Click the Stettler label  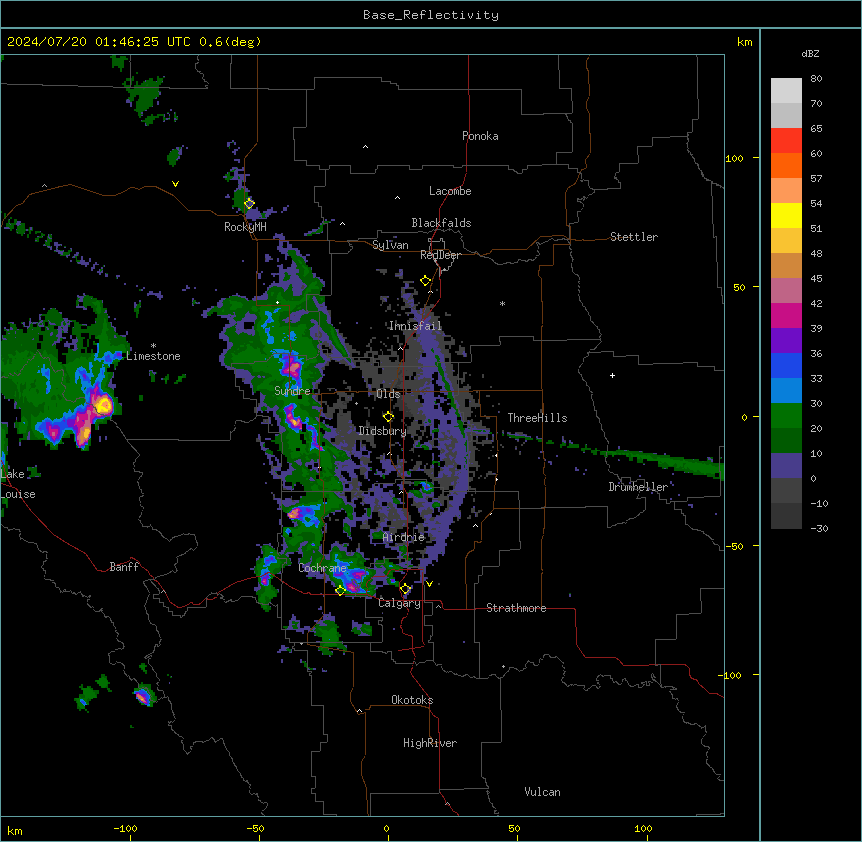coord(634,237)
